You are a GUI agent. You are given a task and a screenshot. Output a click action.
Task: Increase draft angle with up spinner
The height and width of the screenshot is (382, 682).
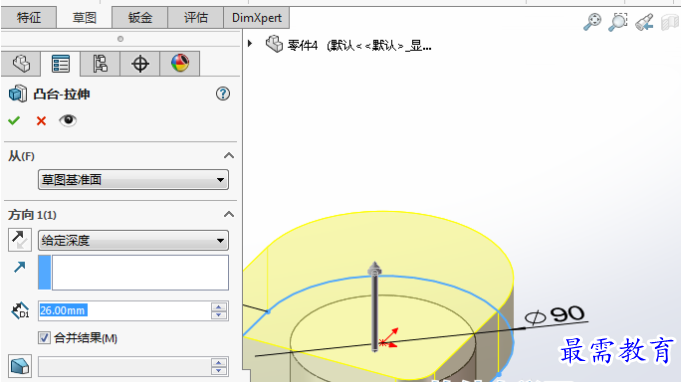tap(219, 362)
